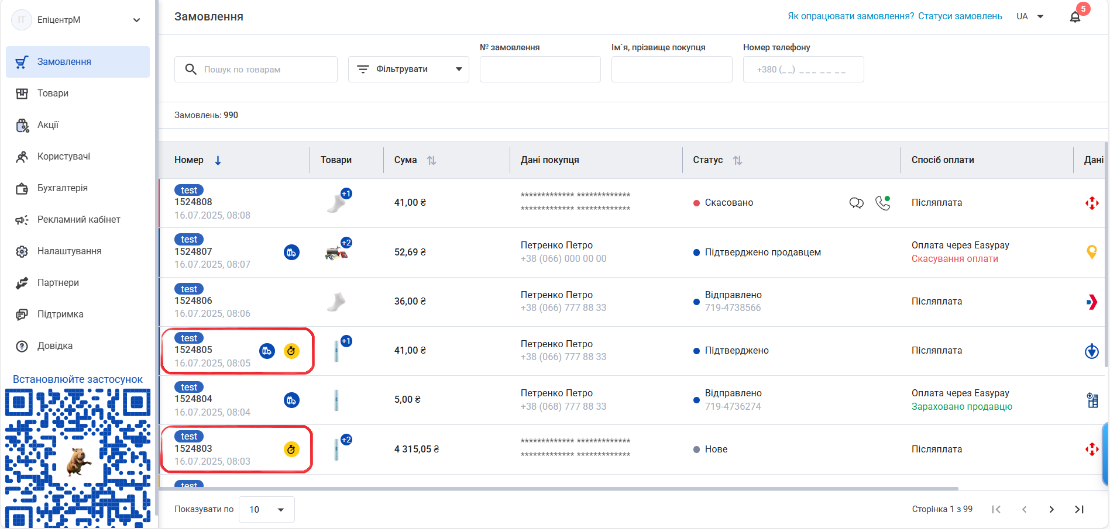Open Замовлення in the sidebar
The image size is (1110, 529).
click(x=78, y=62)
